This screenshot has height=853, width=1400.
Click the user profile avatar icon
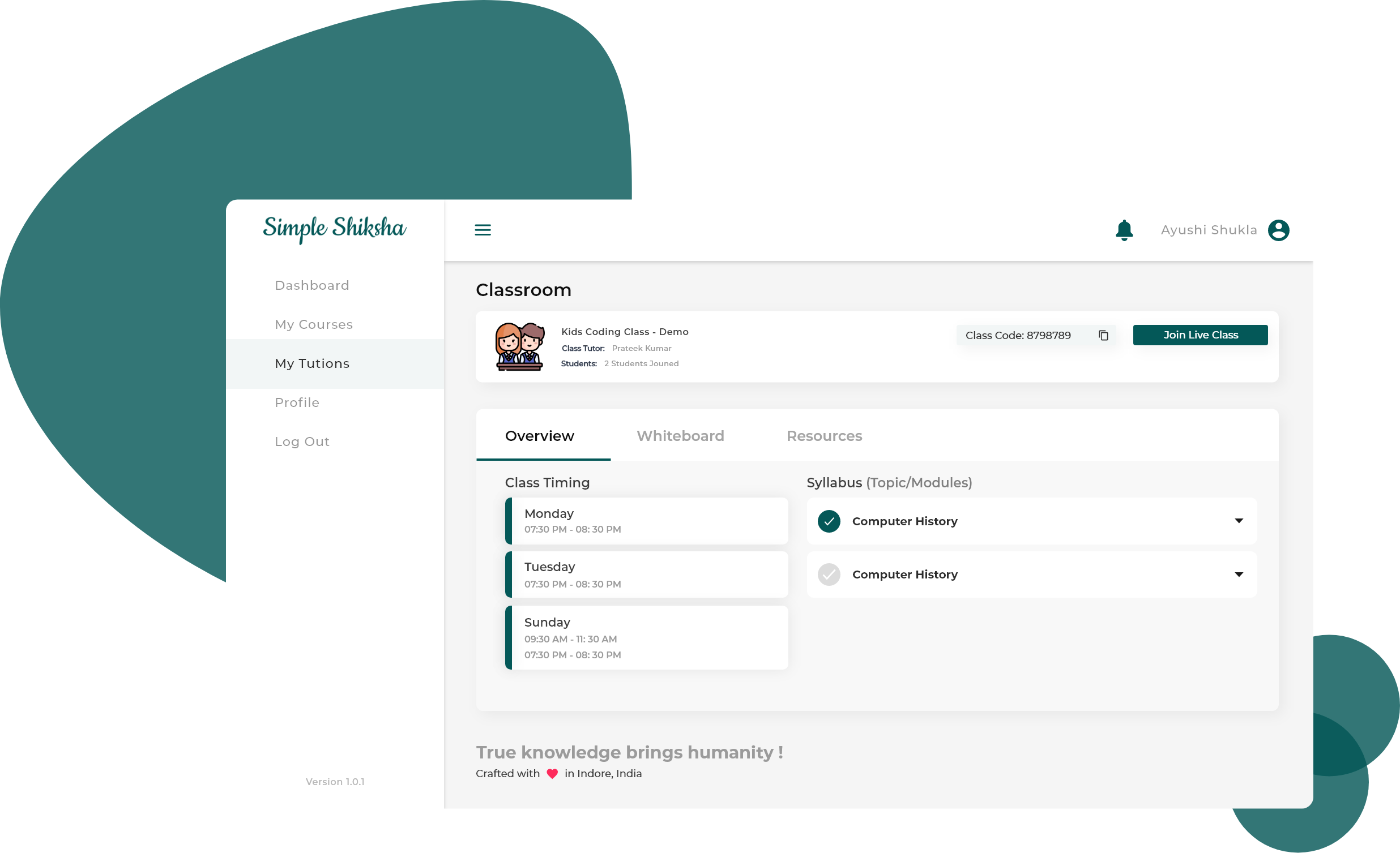[1280, 230]
